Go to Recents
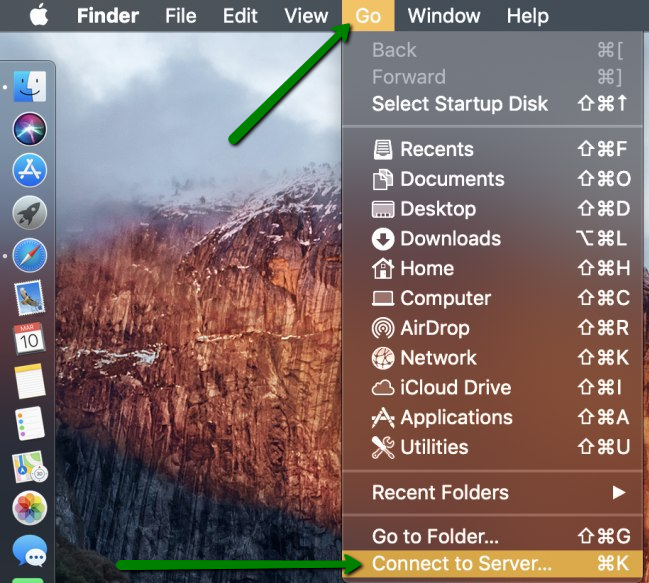Screen dimensions: 649x583 [x=493, y=149]
